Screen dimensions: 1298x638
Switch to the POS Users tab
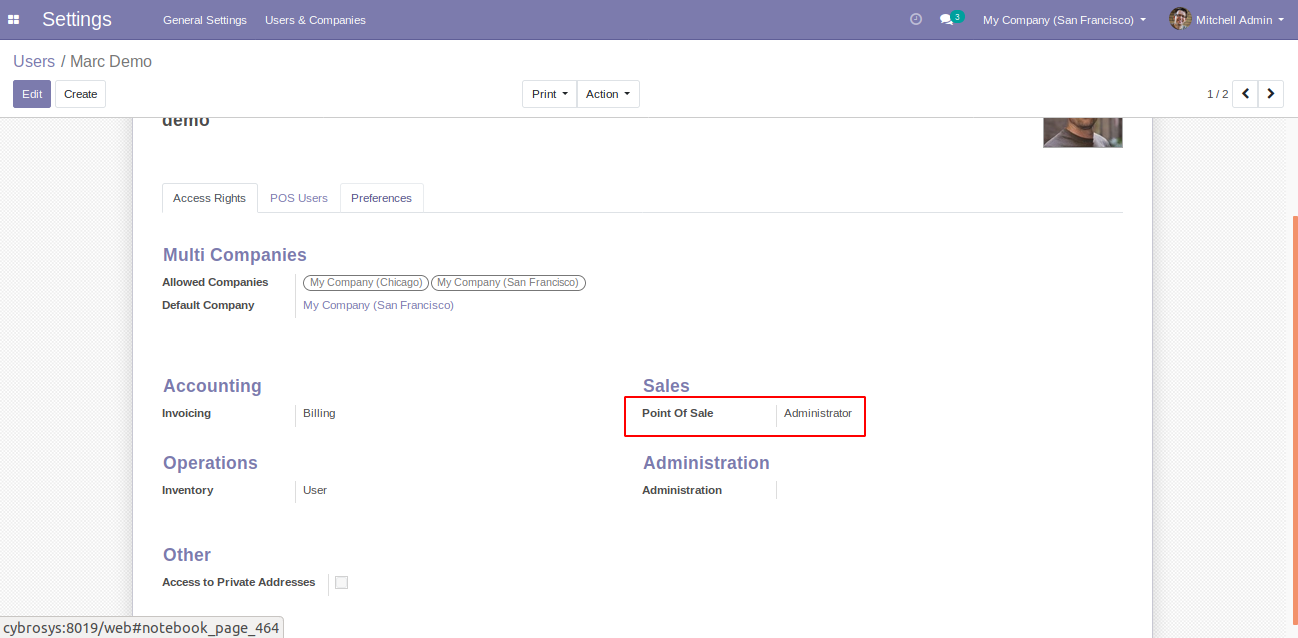pyautogui.click(x=299, y=198)
